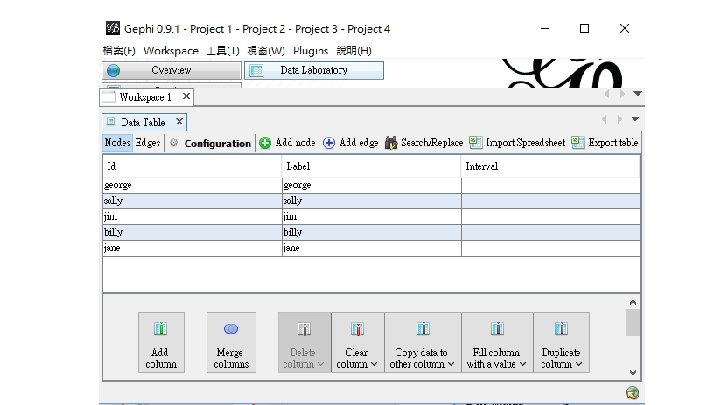Expand the Duplicate column dropdown arrow

pos(579,364)
